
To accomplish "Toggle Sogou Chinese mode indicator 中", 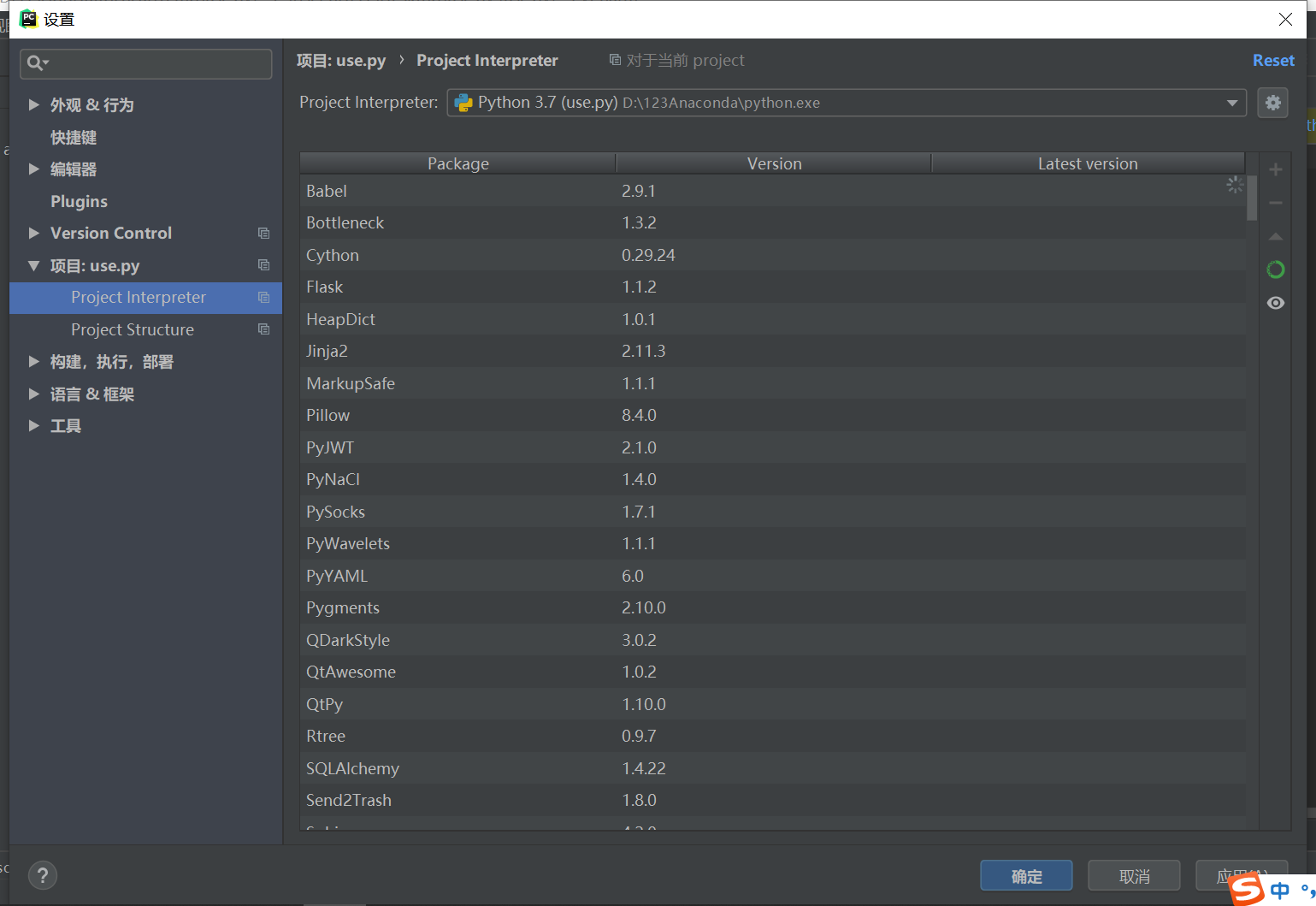I will (x=1280, y=891).
